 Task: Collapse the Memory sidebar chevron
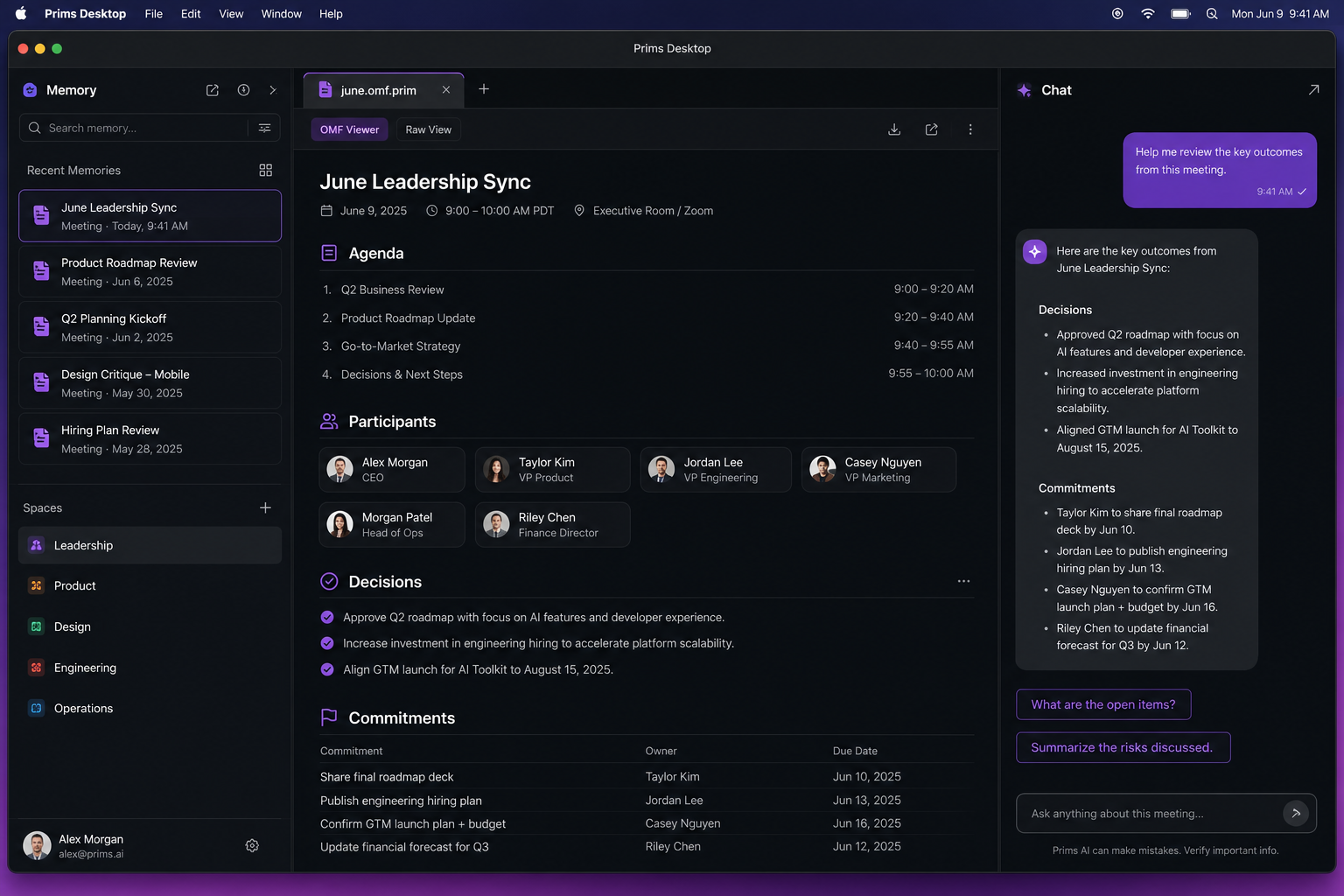coord(273,90)
